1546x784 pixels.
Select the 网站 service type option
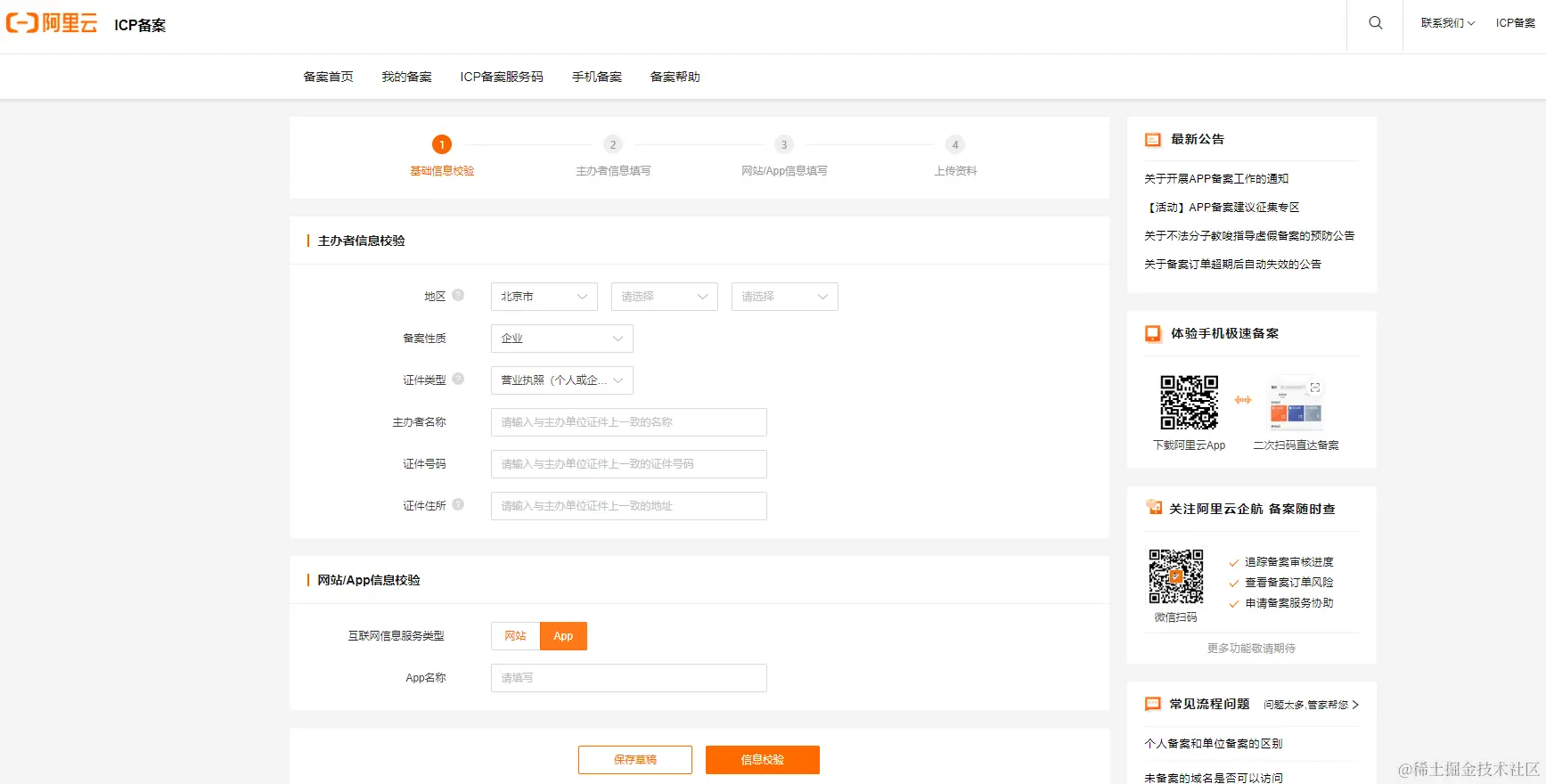coord(515,635)
